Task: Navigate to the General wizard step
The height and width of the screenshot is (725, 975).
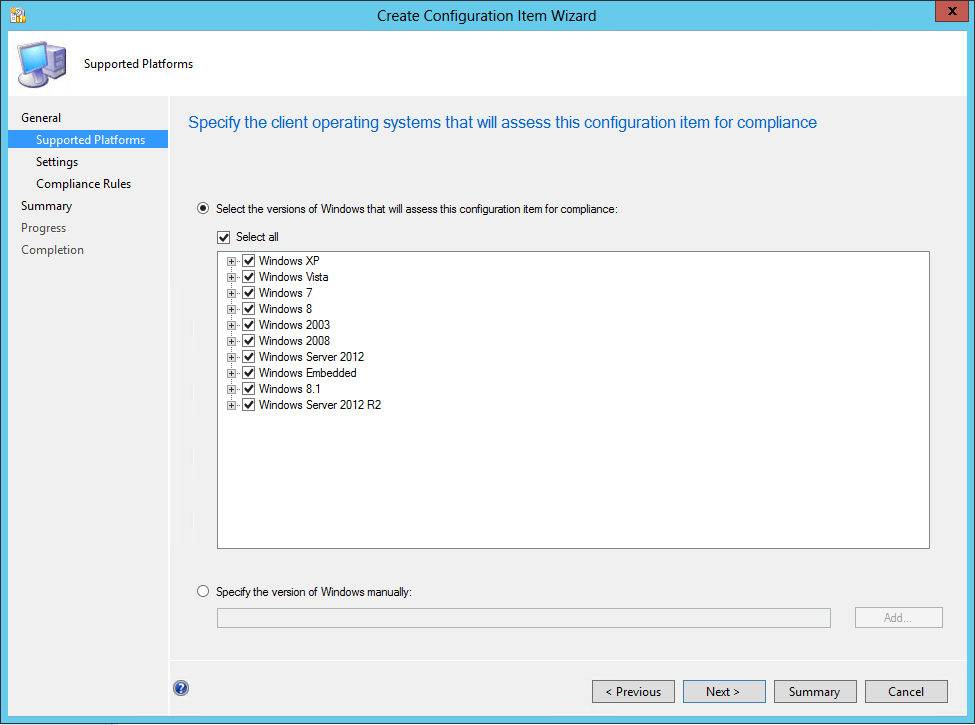Action: tap(41, 117)
